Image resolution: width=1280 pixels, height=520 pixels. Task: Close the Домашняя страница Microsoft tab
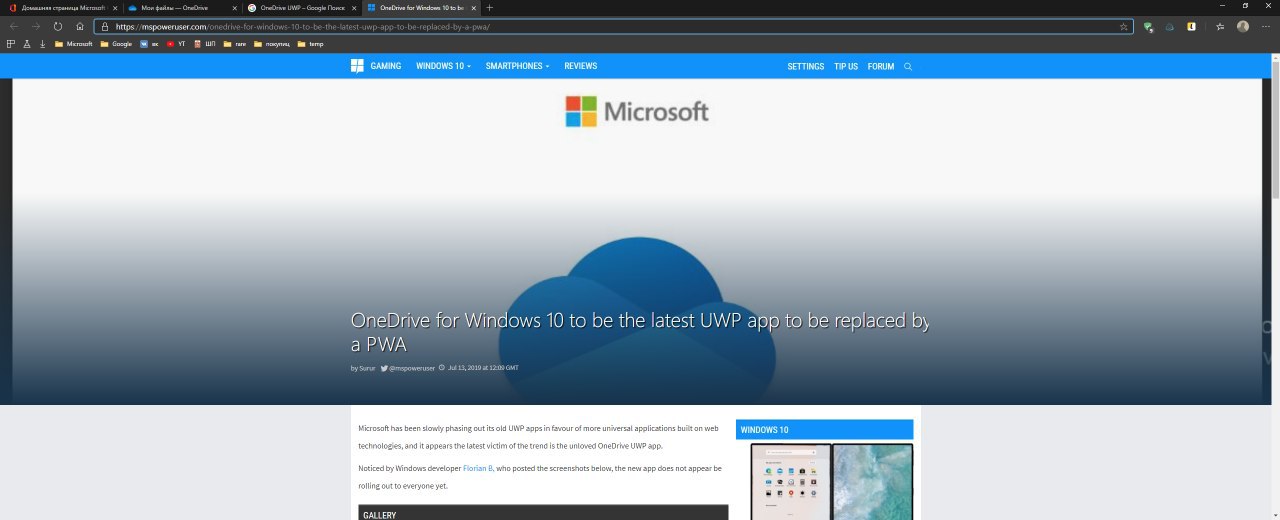(116, 8)
